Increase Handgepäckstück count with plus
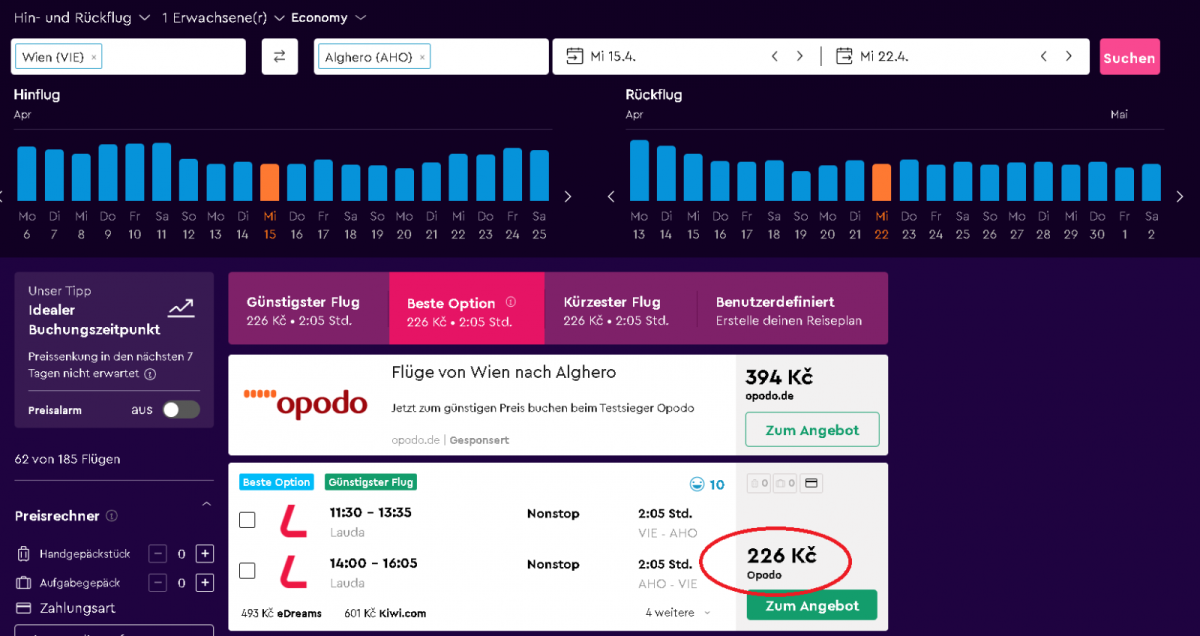Viewport: 1200px width, 636px height. (204, 554)
